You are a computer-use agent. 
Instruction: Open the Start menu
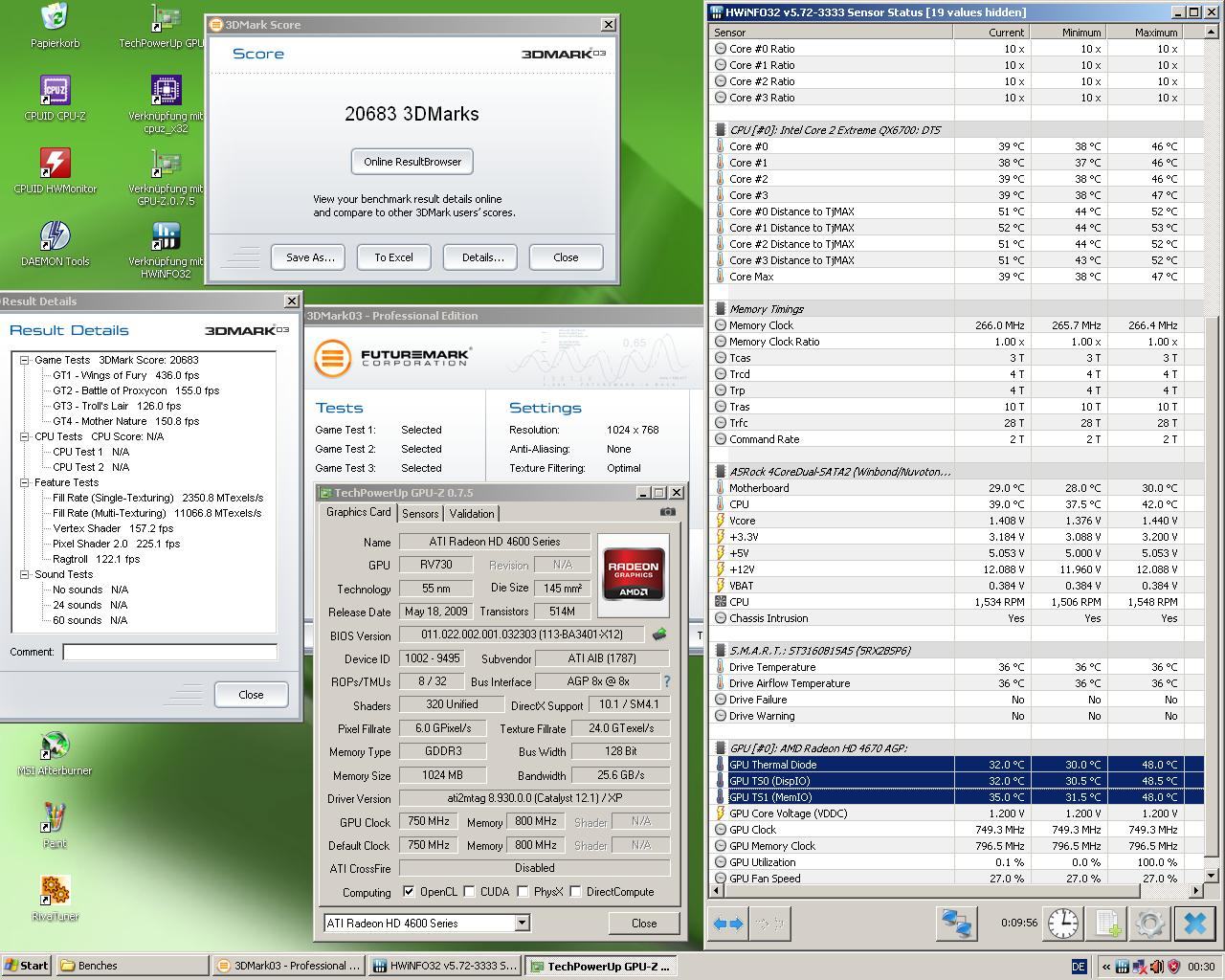pos(27,966)
